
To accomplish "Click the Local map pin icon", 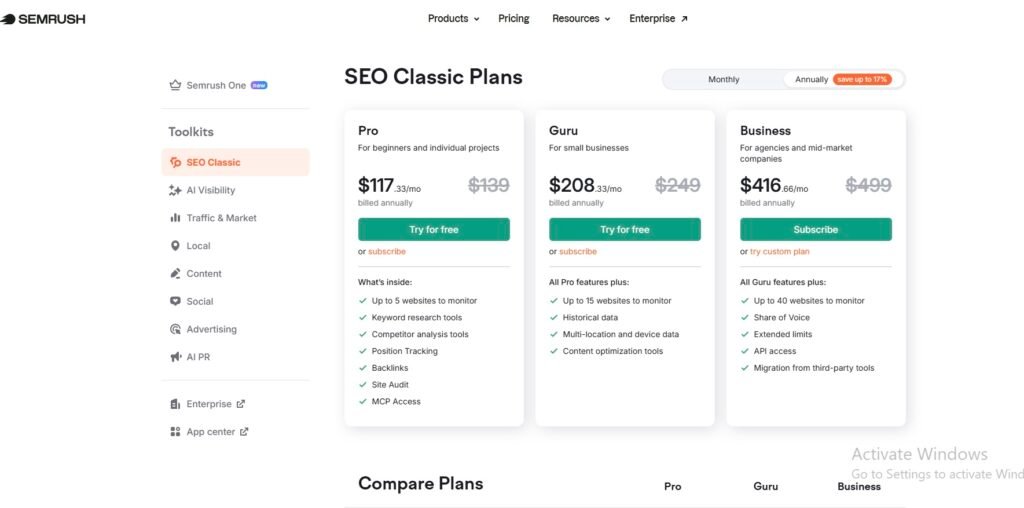I will tap(176, 246).
